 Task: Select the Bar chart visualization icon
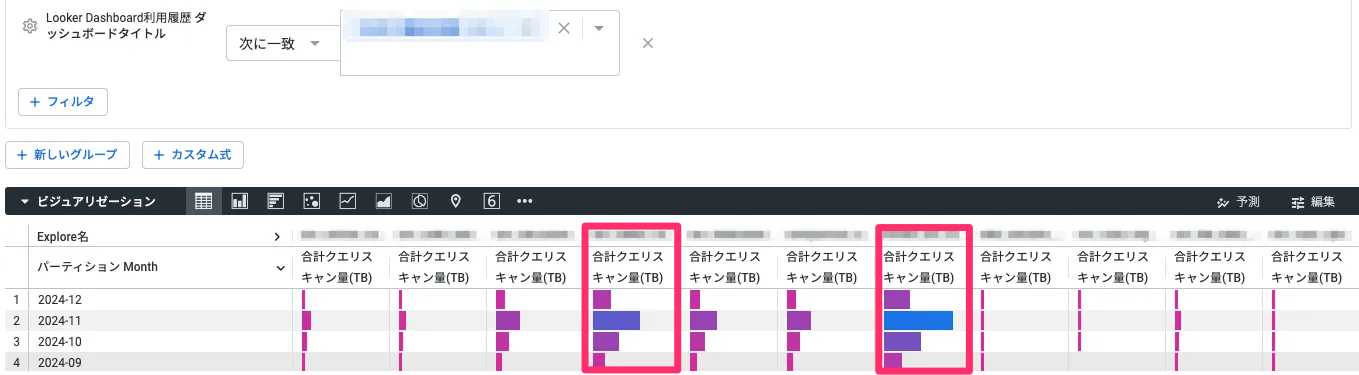275,201
